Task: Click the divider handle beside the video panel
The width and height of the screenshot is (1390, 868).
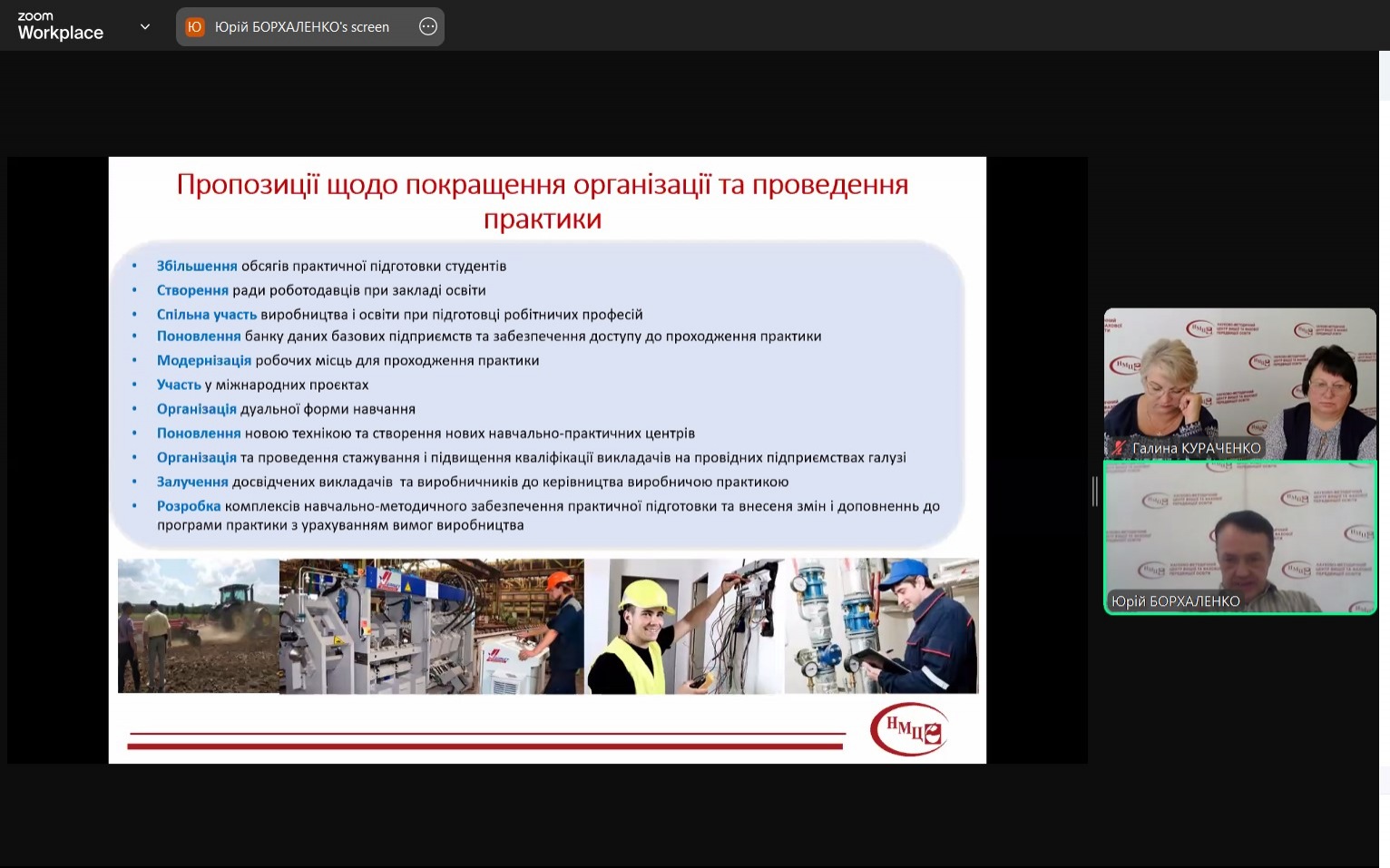Action: click(1095, 491)
